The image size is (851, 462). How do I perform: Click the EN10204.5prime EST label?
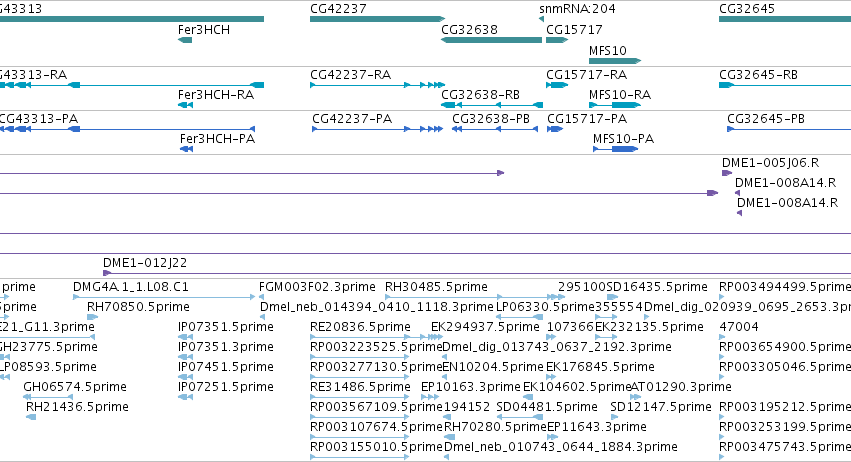(x=493, y=367)
